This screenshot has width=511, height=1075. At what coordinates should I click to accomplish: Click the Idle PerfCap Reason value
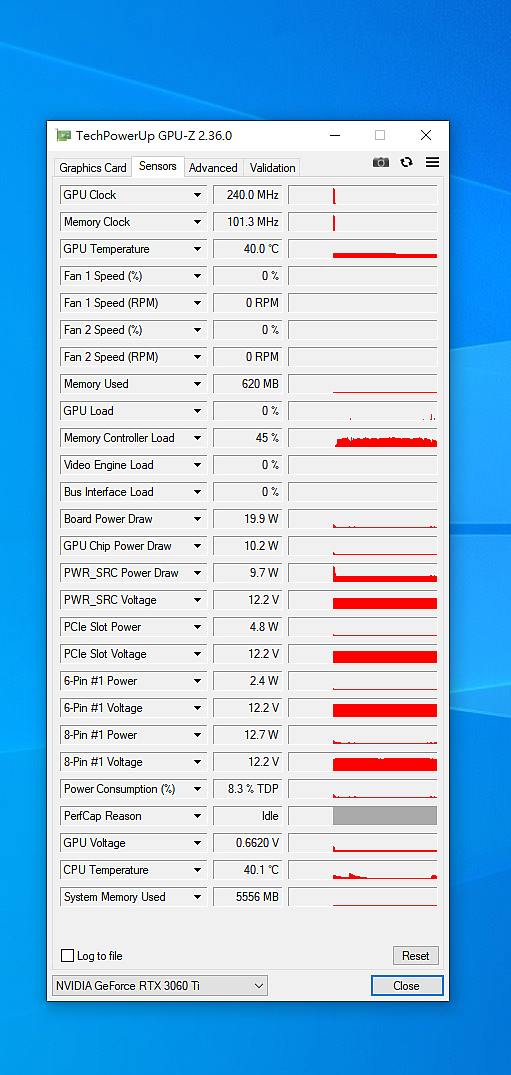pyautogui.click(x=248, y=816)
